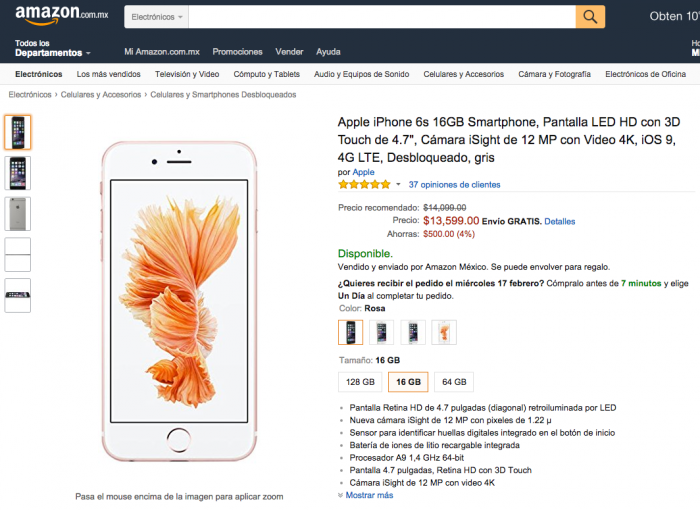Select the 16 GB size option

(x=407, y=382)
